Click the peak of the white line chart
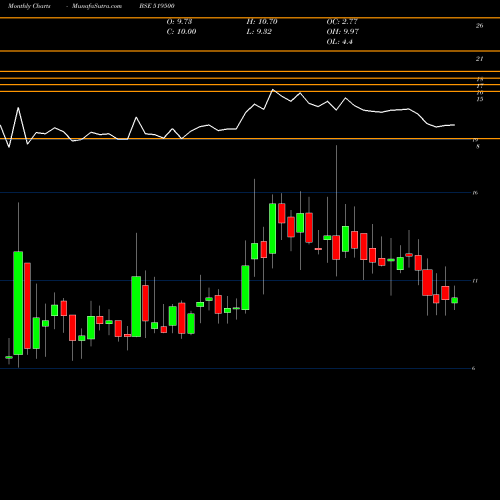Screen dimensions: 500x500 coord(273,90)
